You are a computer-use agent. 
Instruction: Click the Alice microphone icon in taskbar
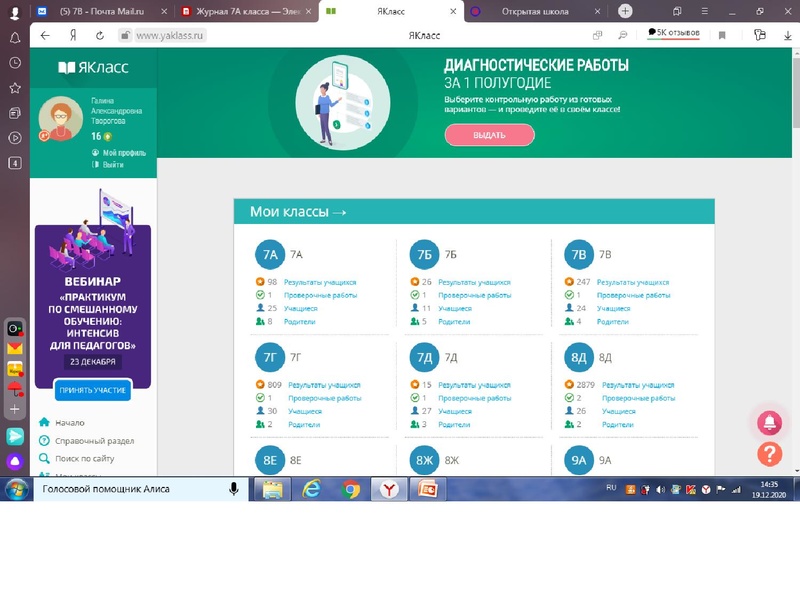(234, 489)
